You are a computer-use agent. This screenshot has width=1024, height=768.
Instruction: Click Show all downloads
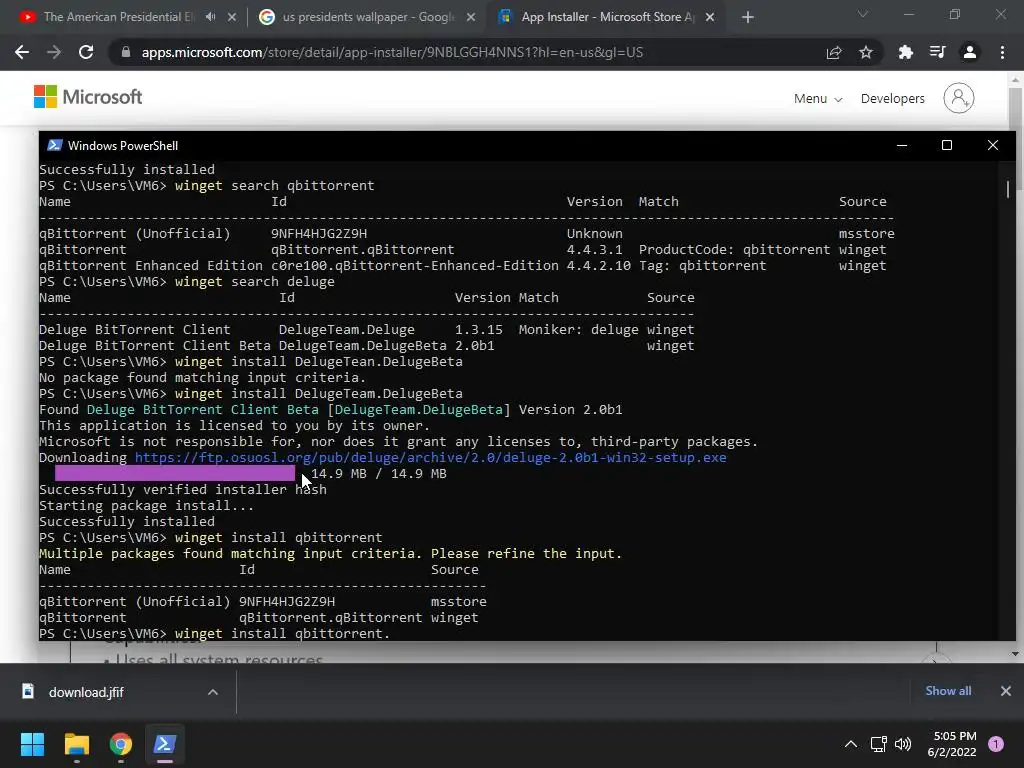[x=948, y=691]
